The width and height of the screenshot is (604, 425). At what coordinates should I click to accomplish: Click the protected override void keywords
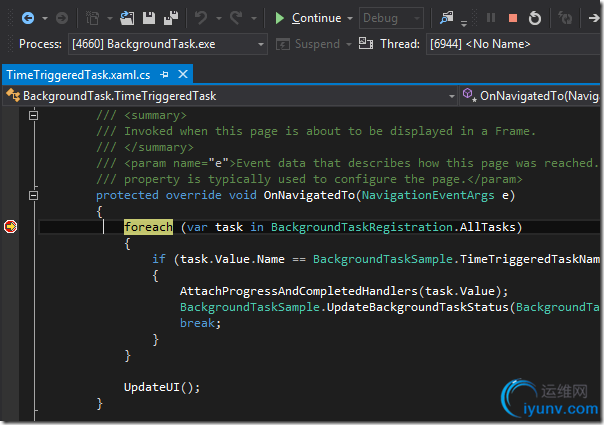pyautogui.click(x=176, y=195)
